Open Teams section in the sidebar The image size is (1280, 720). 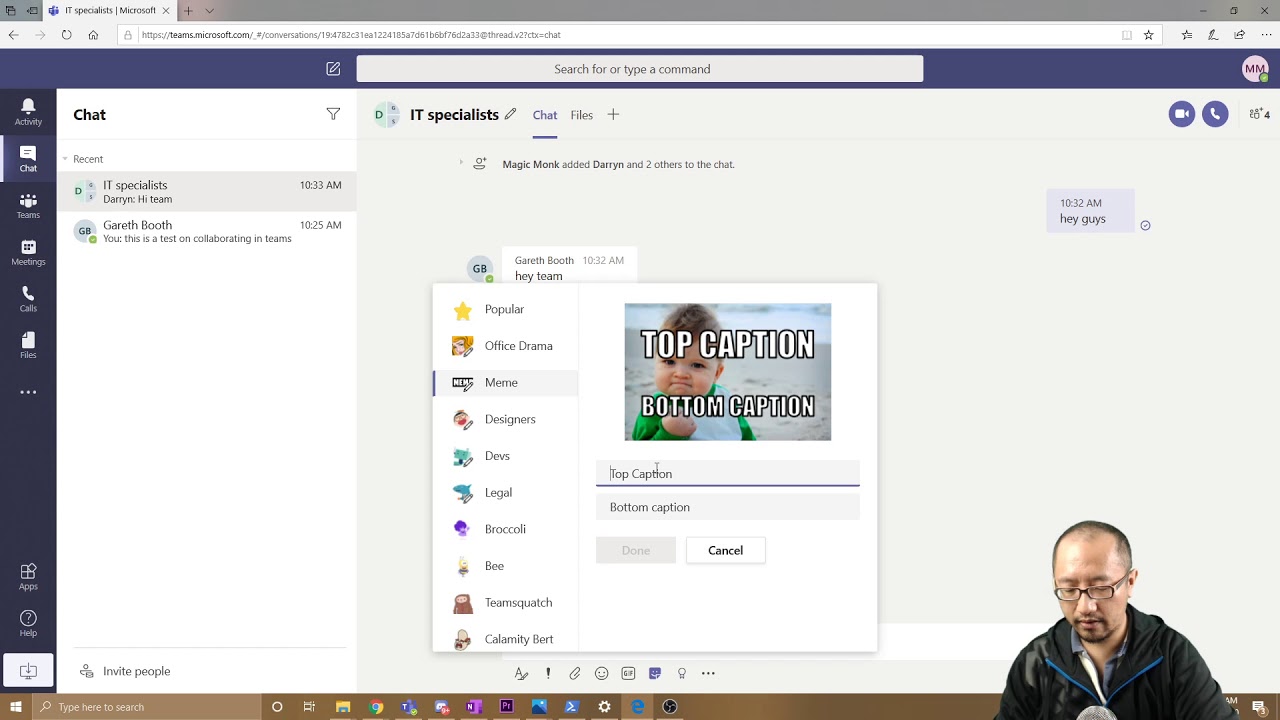coord(28,206)
